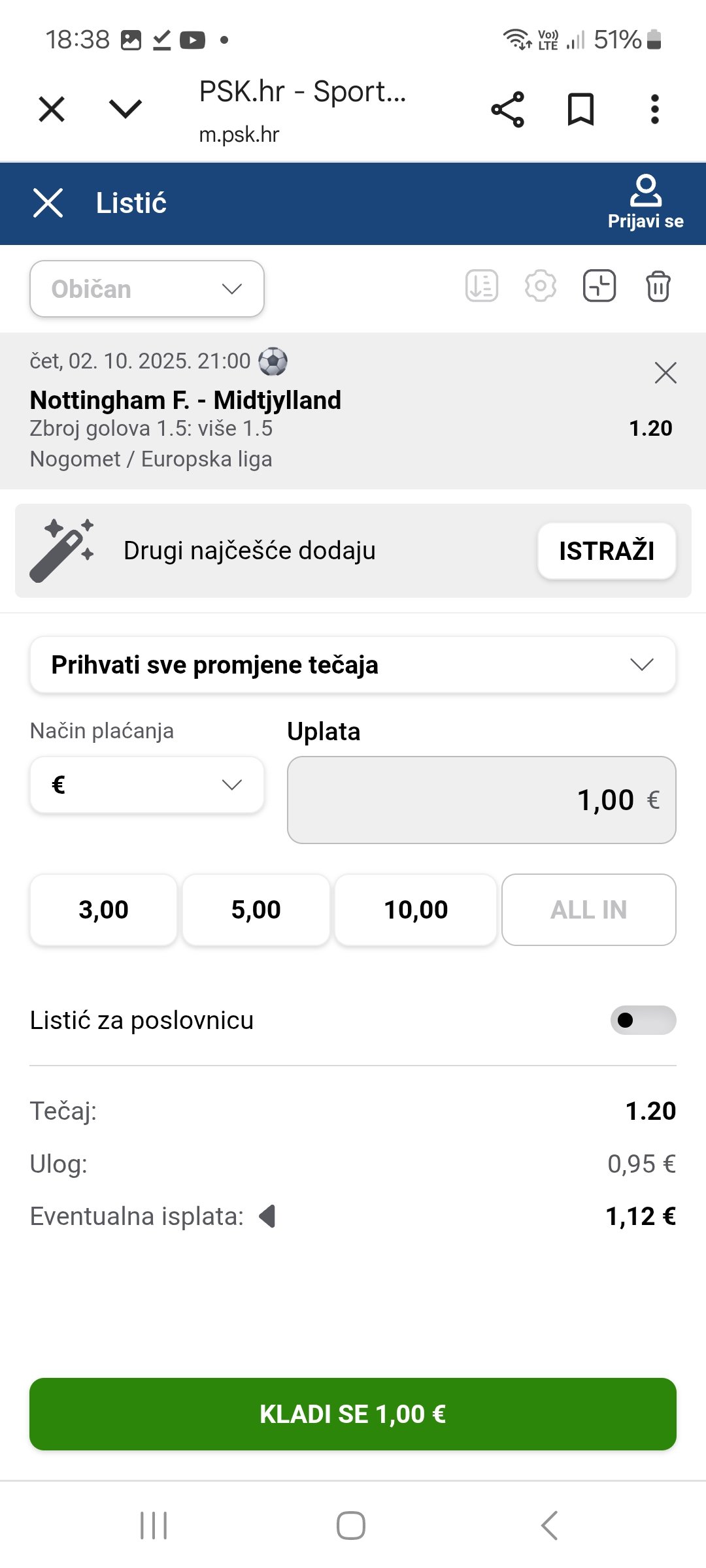
Task: Tap the sort list icon
Action: pos(482,286)
